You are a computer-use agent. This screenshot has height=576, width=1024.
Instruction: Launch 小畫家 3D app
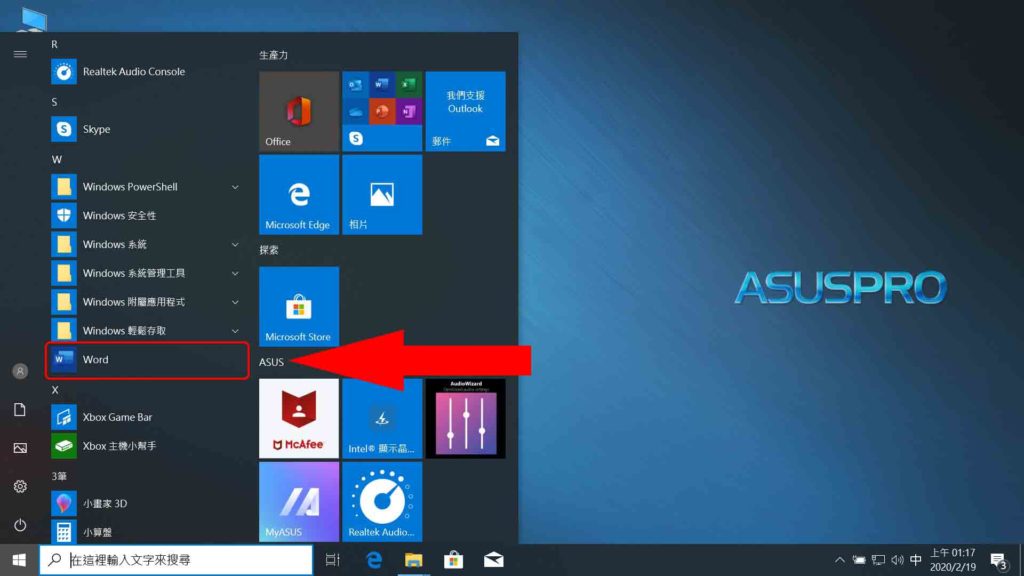tap(146, 504)
